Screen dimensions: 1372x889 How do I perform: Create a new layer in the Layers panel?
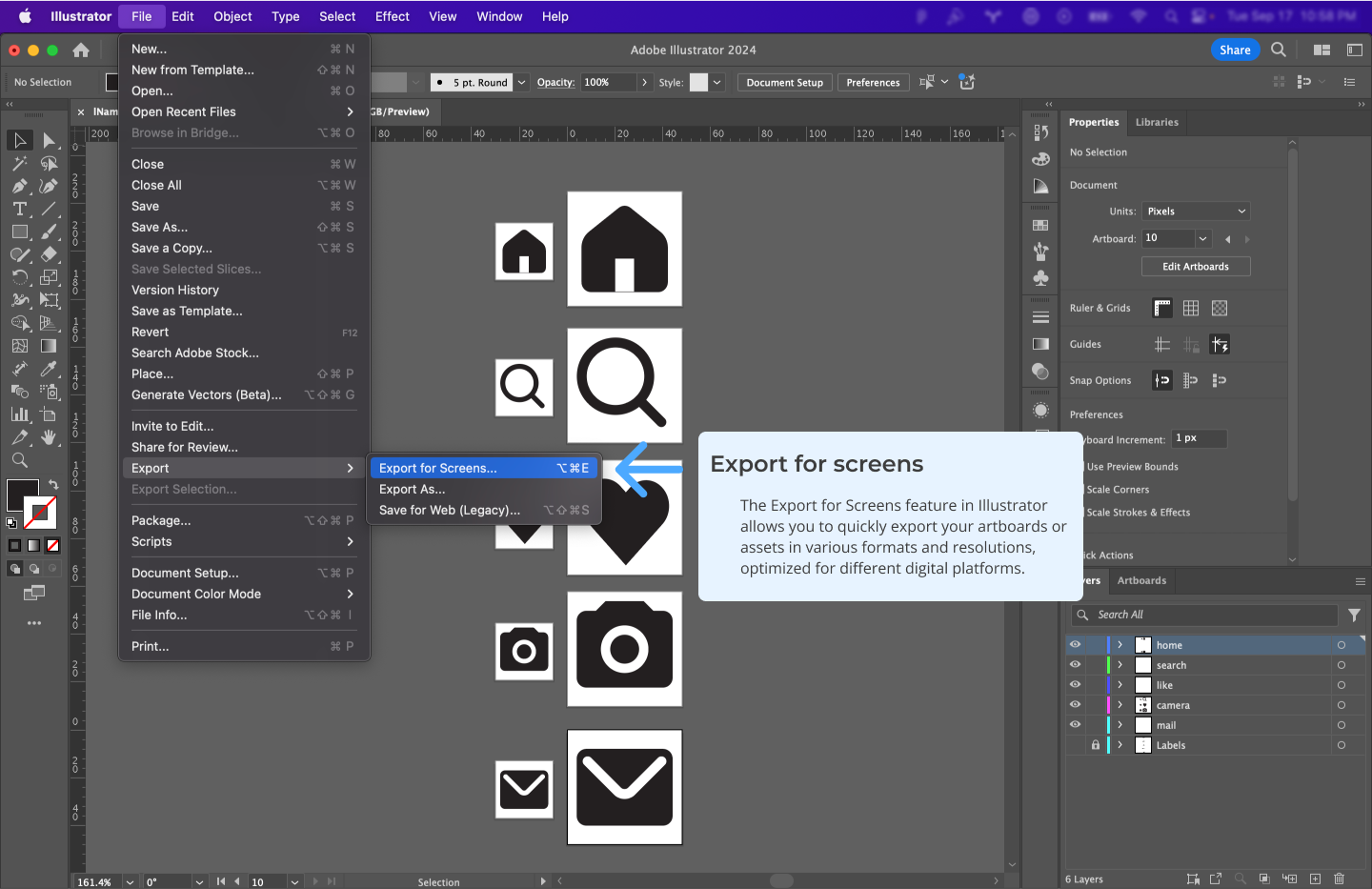pyautogui.click(x=1316, y=879)
